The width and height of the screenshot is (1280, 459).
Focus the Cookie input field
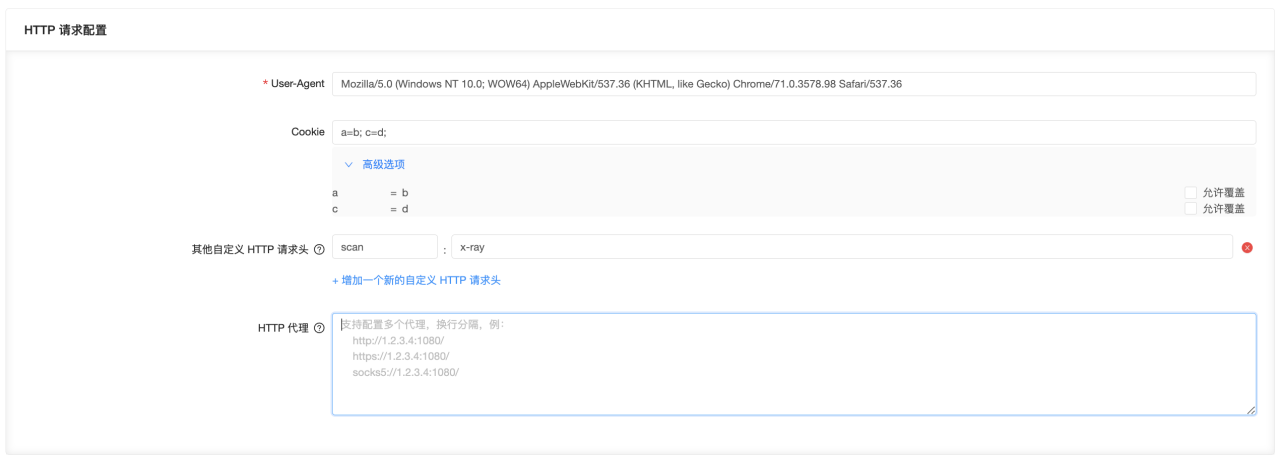pyautogui.click(x=794, y=132)
